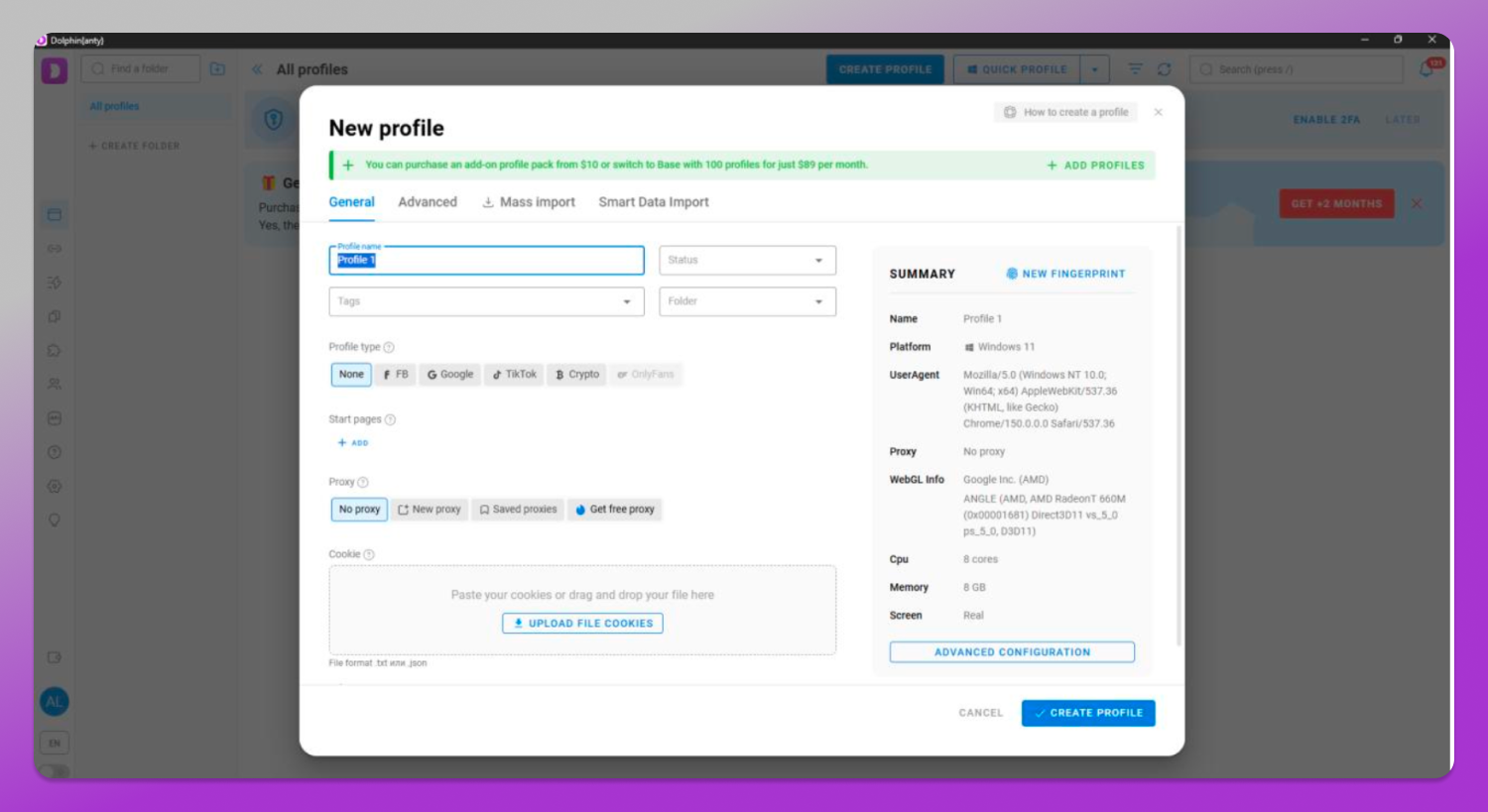Open the Status dropdown

pos(747,261)
